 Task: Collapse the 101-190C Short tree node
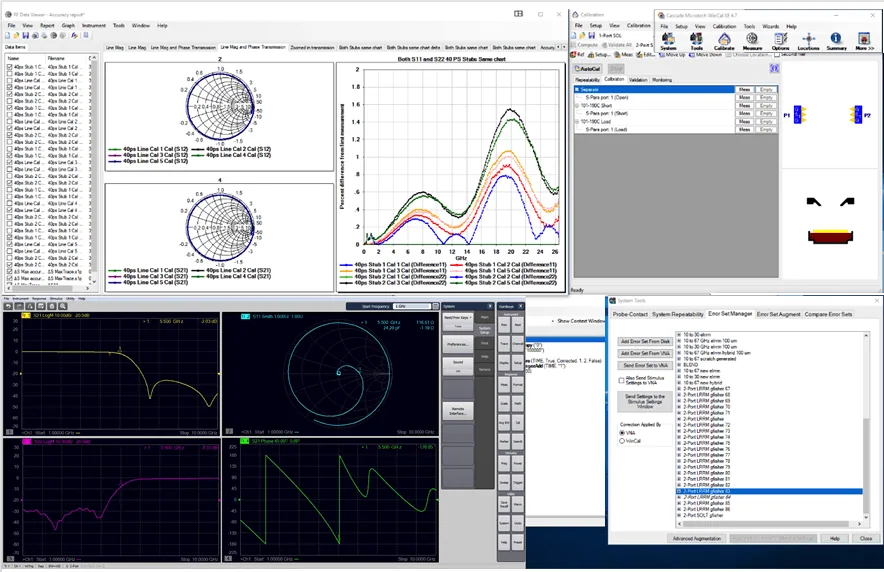point(577,105)
